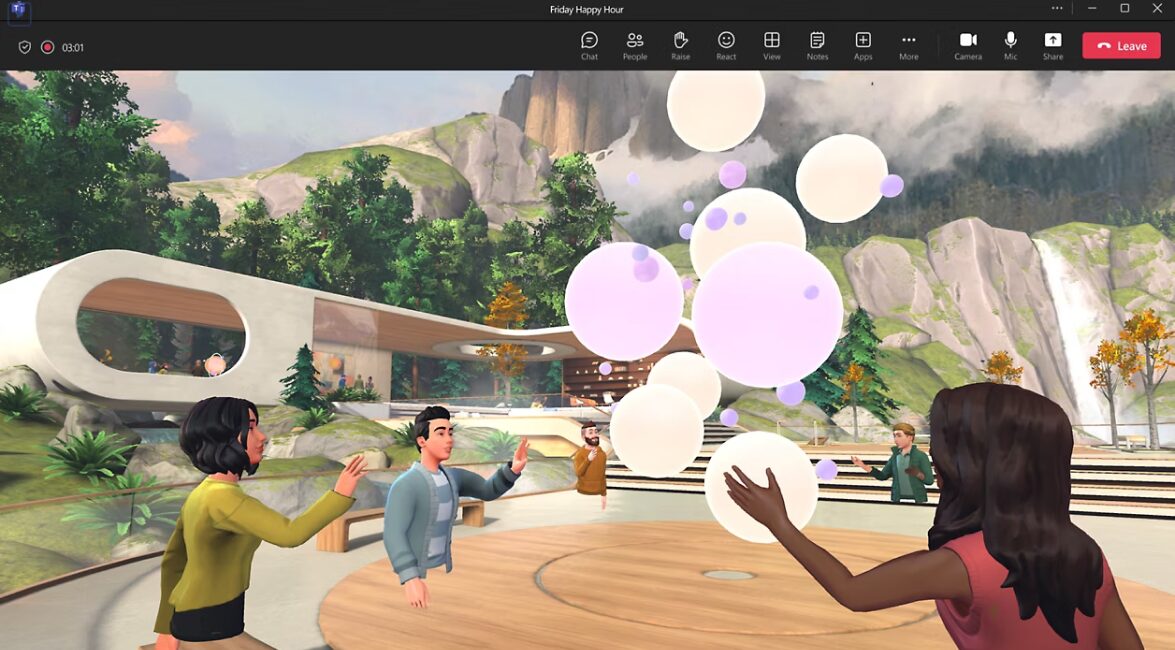Screen dimensions: 1175x650
Task: Select the bearded avatar in orange
Action: (x=590, y=459)
